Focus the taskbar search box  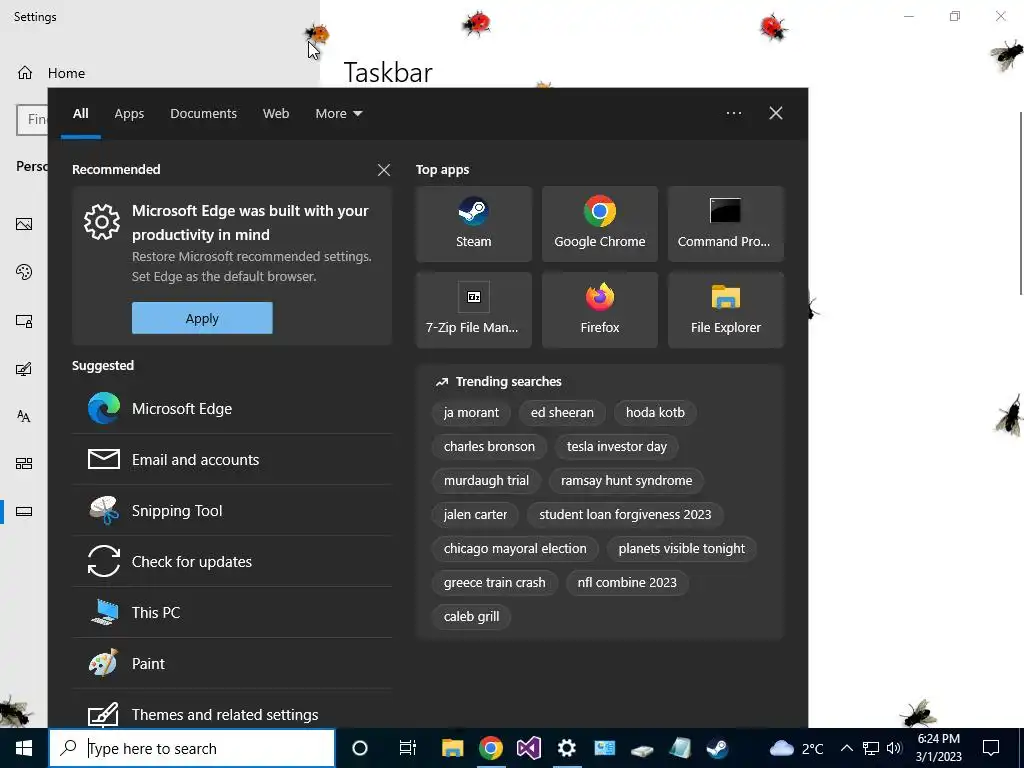tap(191, 748)
